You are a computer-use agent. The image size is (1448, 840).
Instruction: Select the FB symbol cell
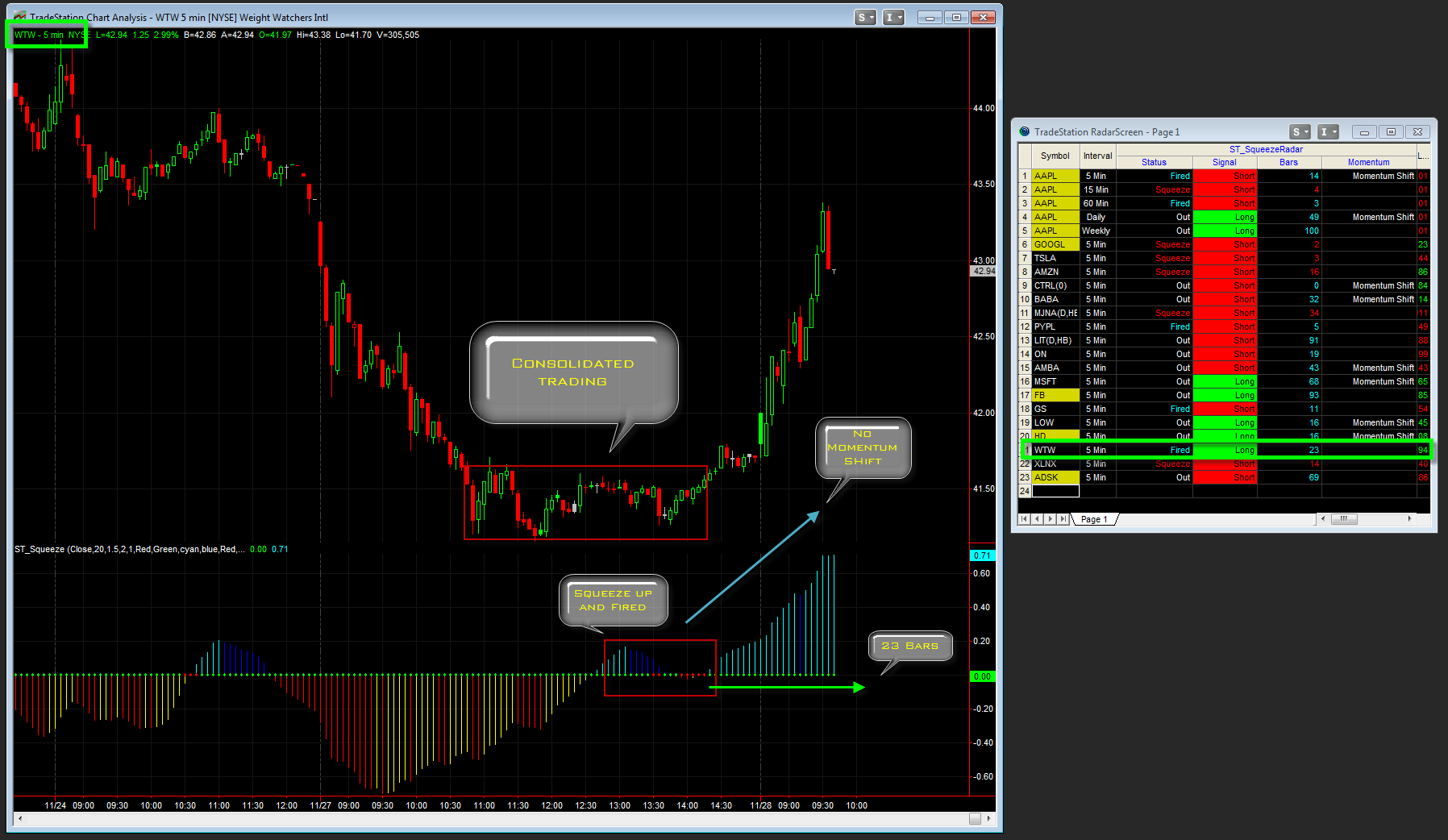coord(1055,395)
